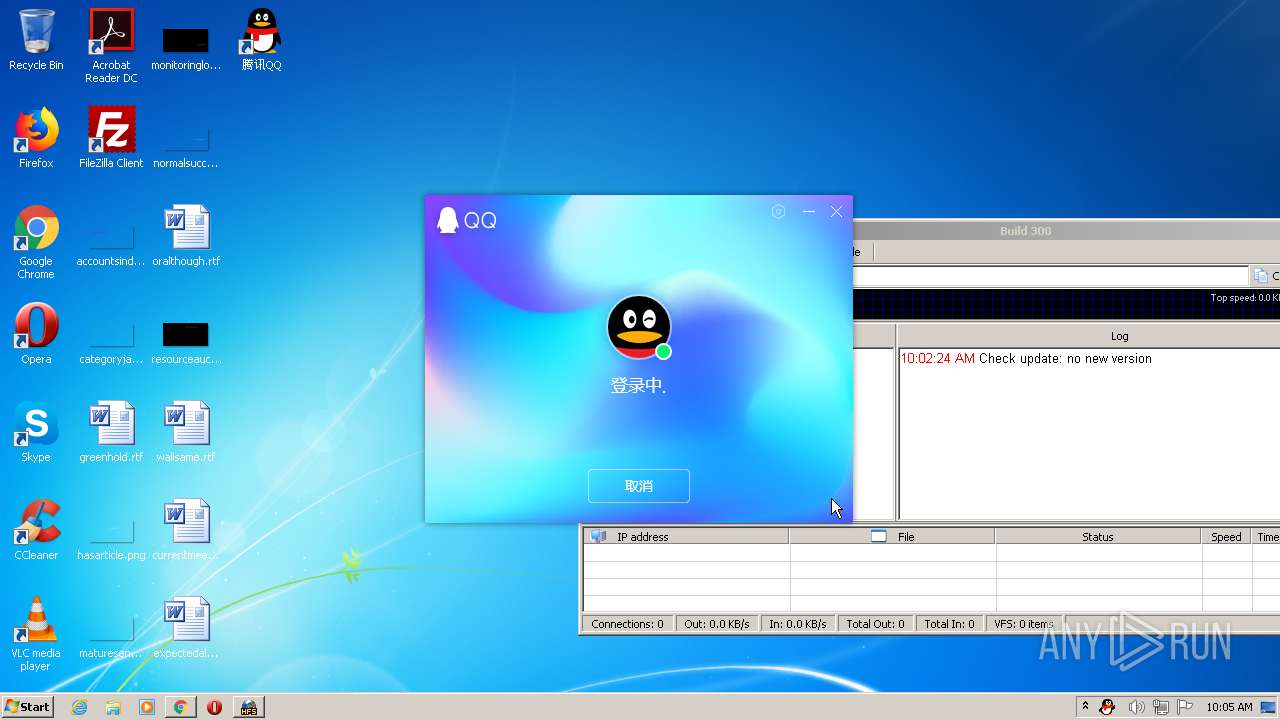
Task: Cancel login with the 取消 button
Action: tap(639, 486)
